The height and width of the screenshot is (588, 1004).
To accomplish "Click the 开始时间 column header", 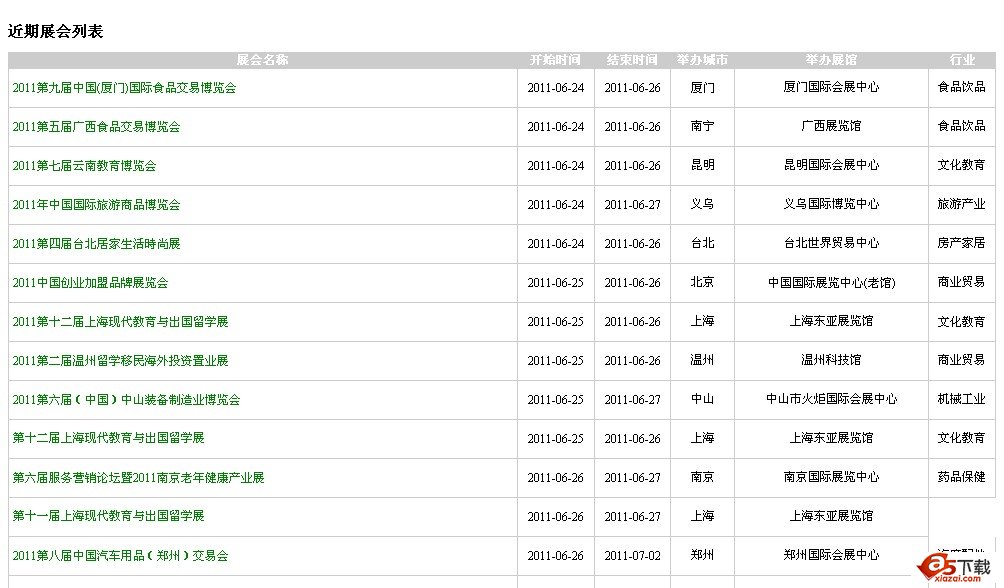I will (555, 60).
